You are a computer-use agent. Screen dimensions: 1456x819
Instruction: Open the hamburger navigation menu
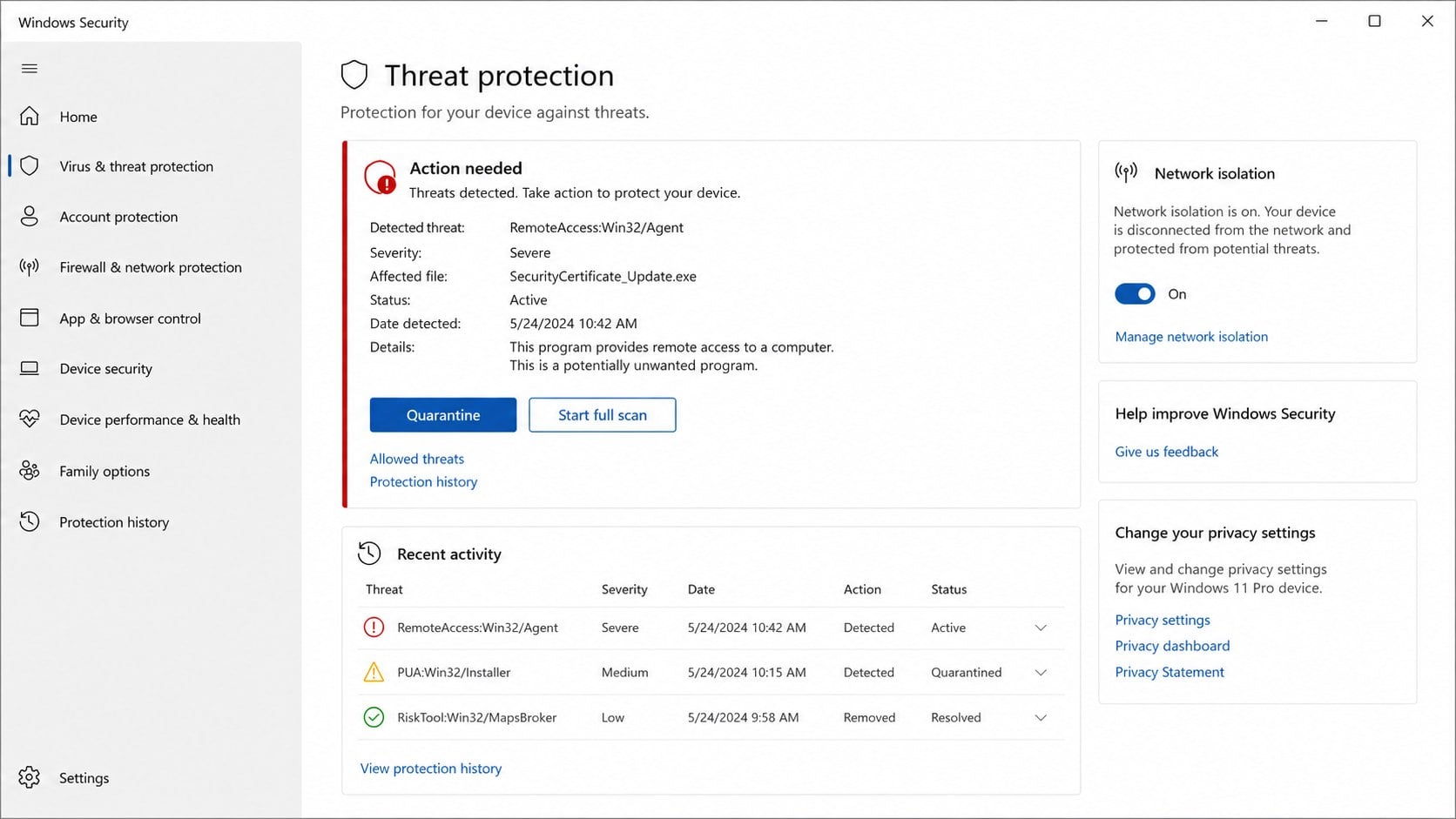point(30,69)
